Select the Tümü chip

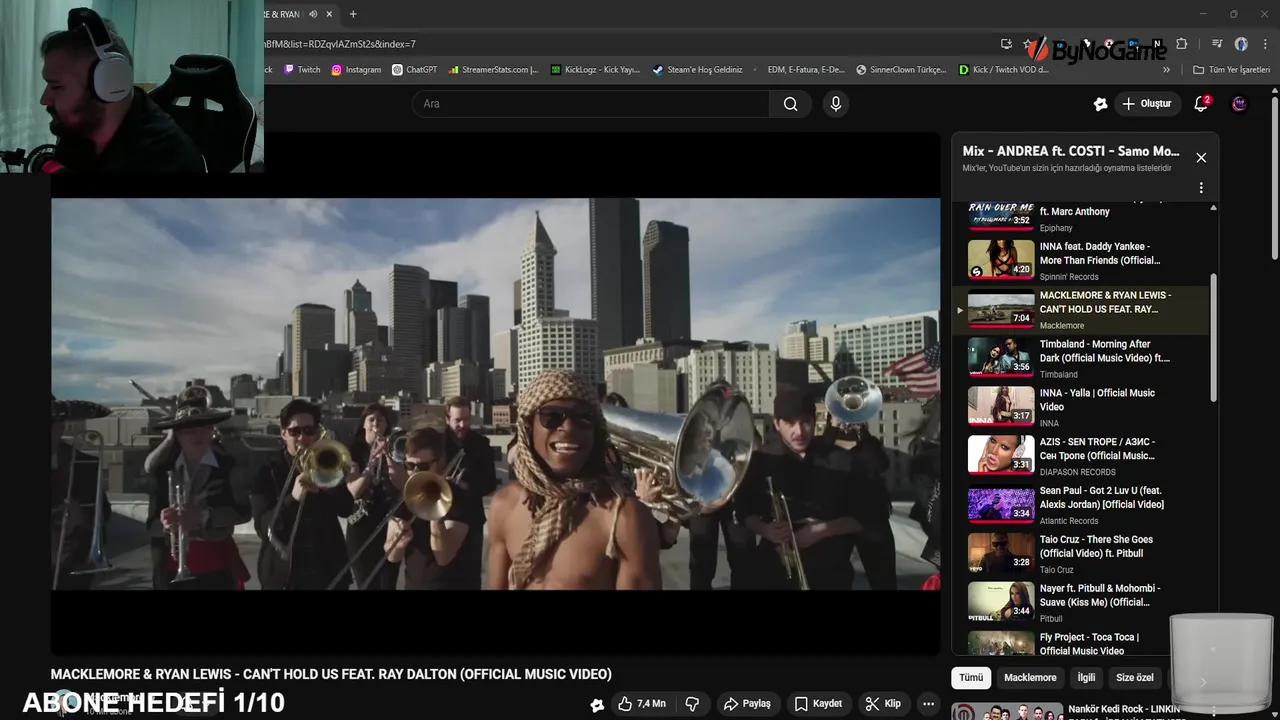pos(971,677)
